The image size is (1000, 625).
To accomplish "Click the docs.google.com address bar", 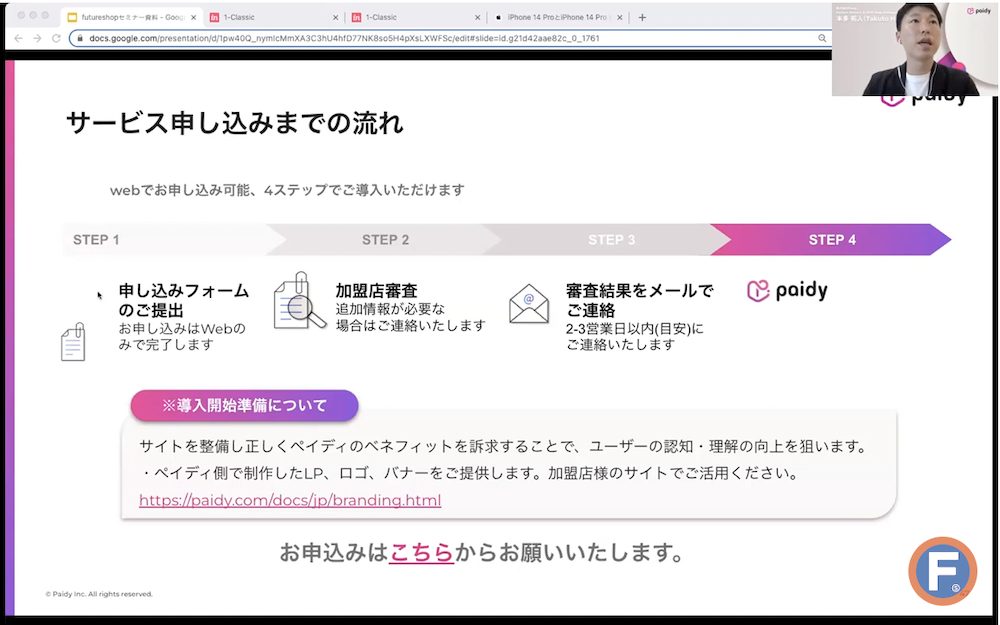I will 450,38.
